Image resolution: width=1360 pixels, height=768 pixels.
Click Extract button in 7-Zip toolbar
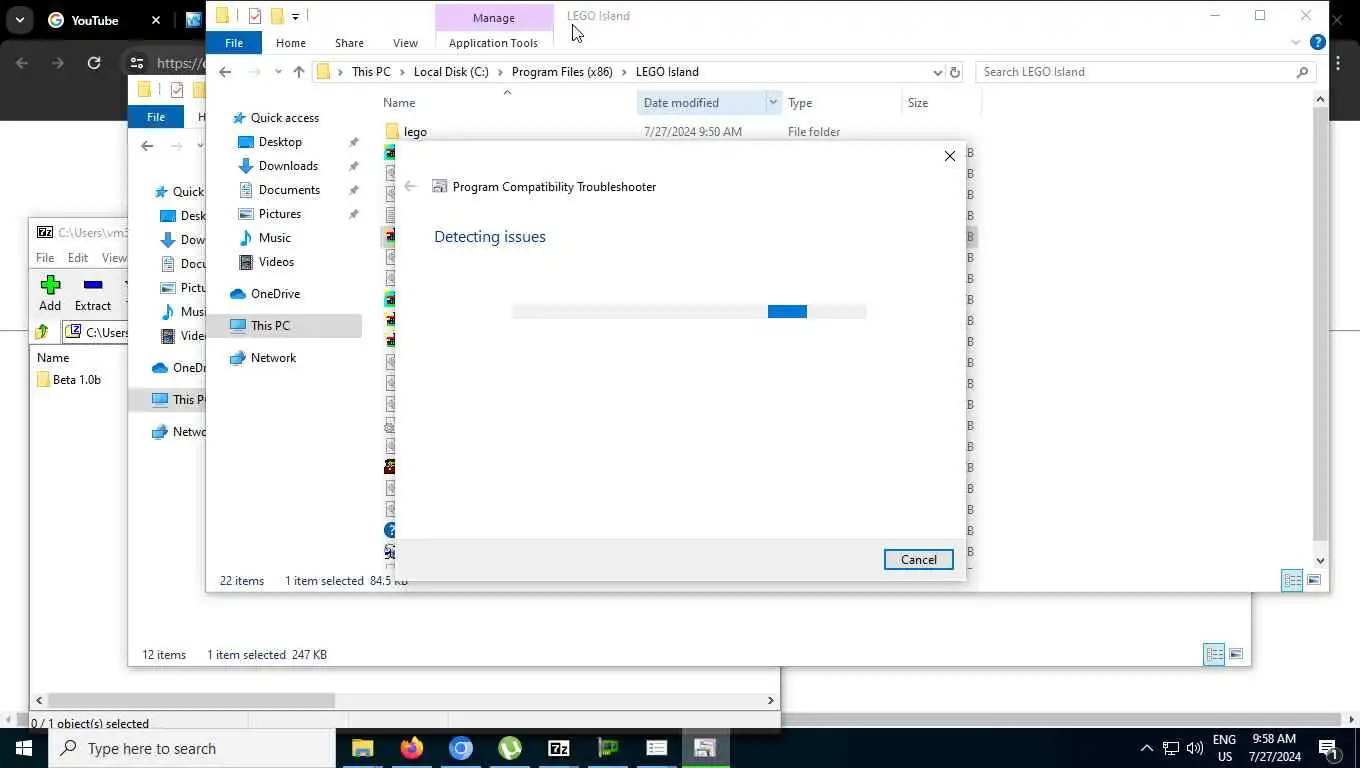click(93, 294)
